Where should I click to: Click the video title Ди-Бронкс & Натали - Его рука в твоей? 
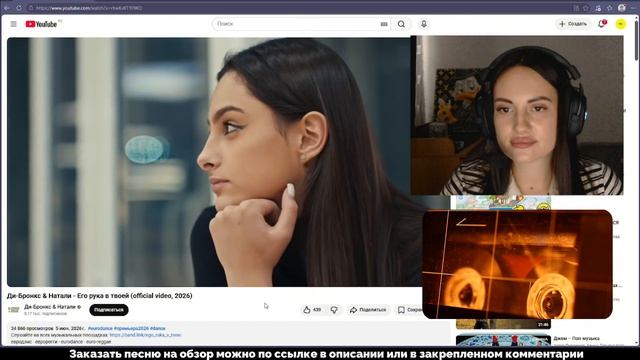(100, 296)
